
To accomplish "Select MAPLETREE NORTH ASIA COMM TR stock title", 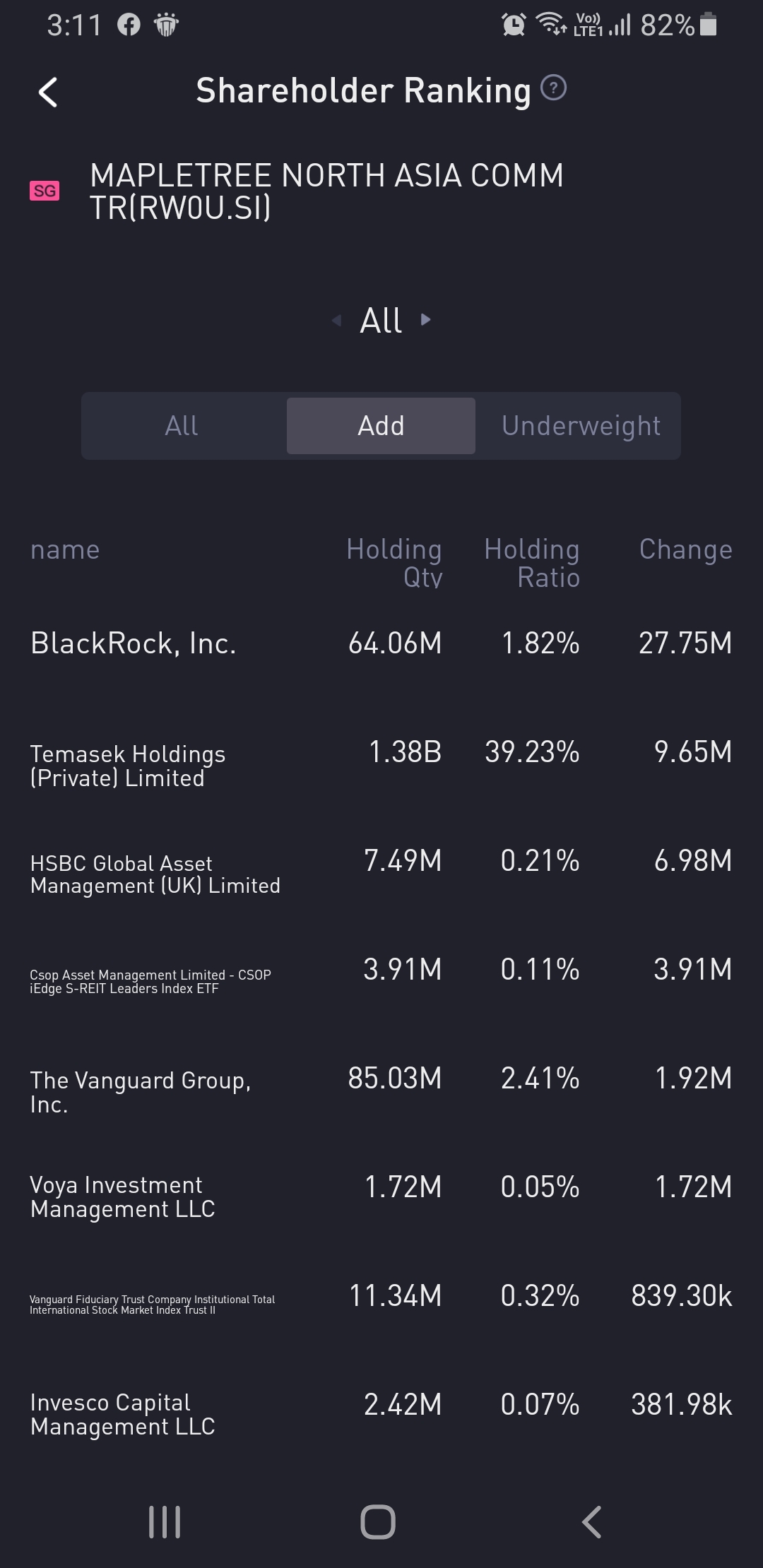I will pyautogui.click(x=326, y=191).
